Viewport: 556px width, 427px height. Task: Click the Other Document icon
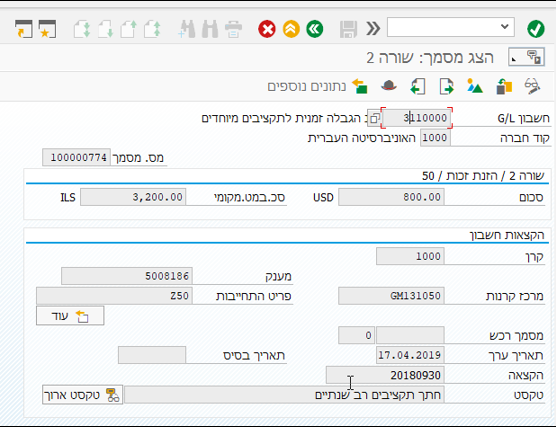tap(504, 86)
